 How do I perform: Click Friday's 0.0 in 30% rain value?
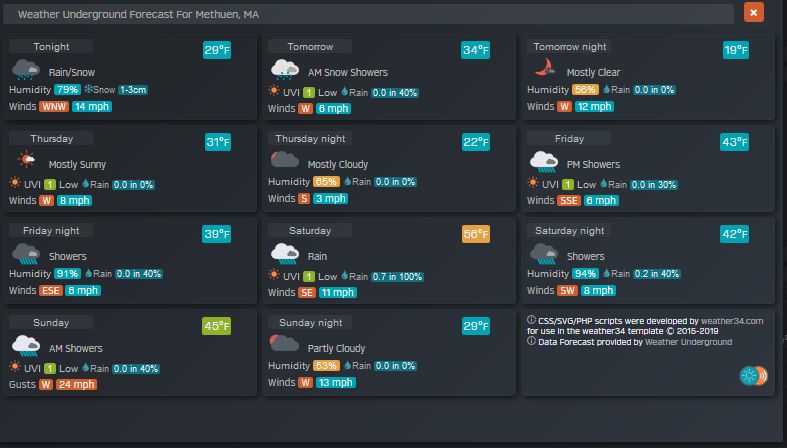[654, 185]
